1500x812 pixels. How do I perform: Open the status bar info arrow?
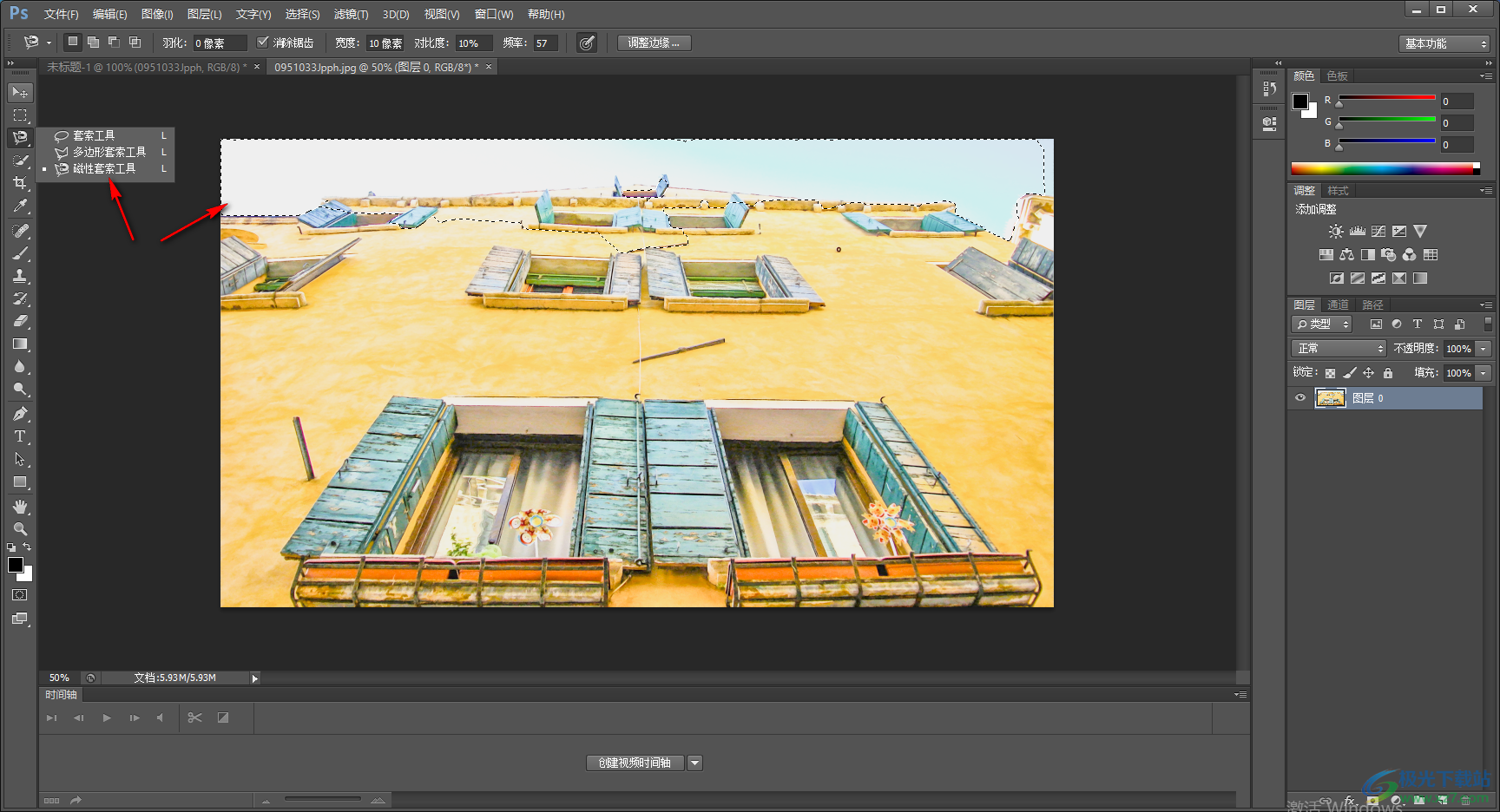pyautogui.click(x=254, y=678)
